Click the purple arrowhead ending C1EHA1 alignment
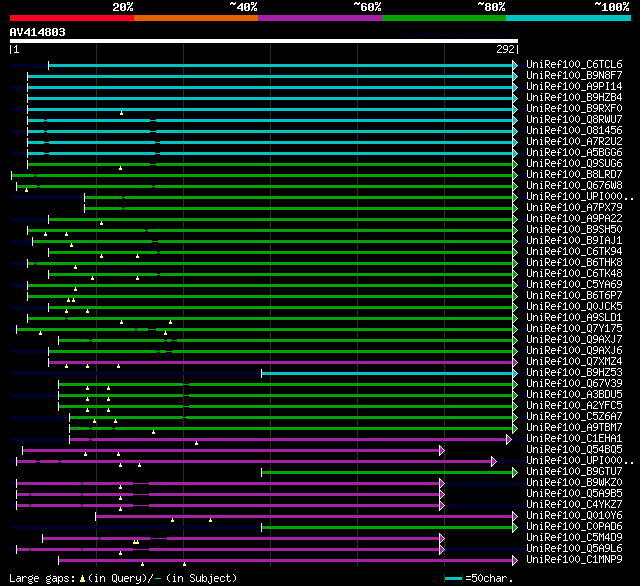Viewport: 640px width, 586px height. click(509, 440)
